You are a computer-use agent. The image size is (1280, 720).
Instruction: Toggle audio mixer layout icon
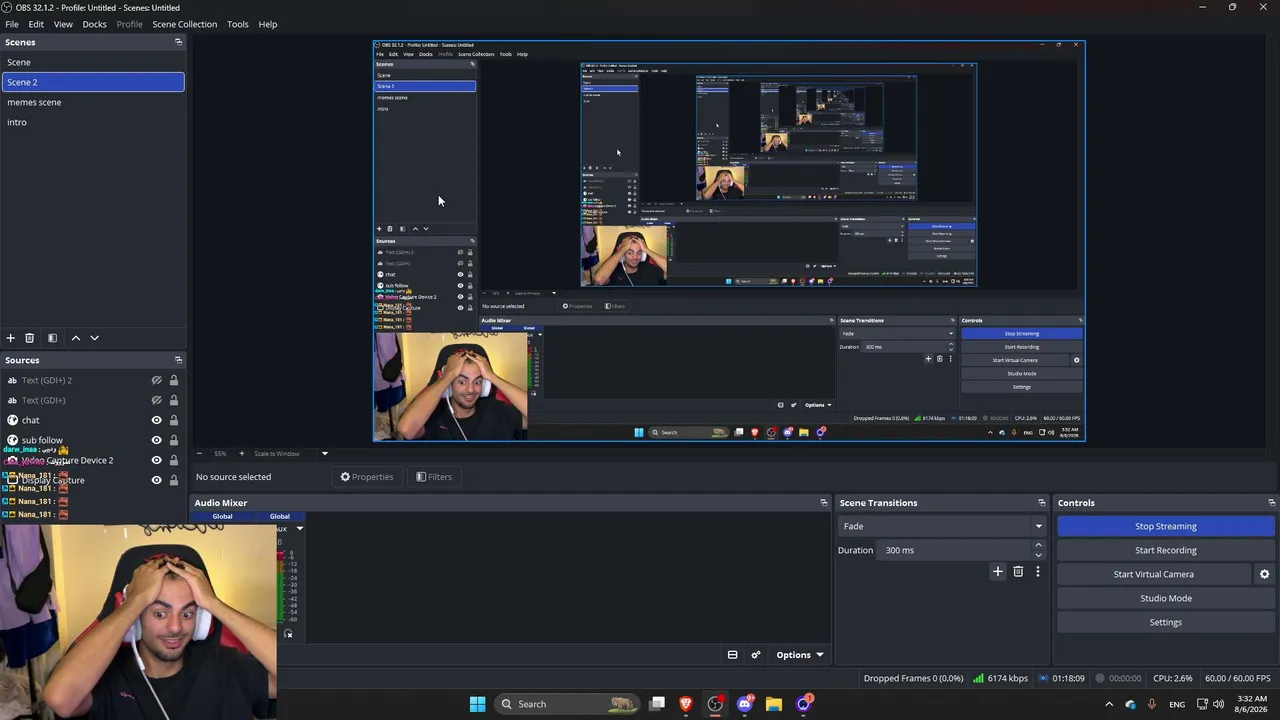click(x=732, y=655)
